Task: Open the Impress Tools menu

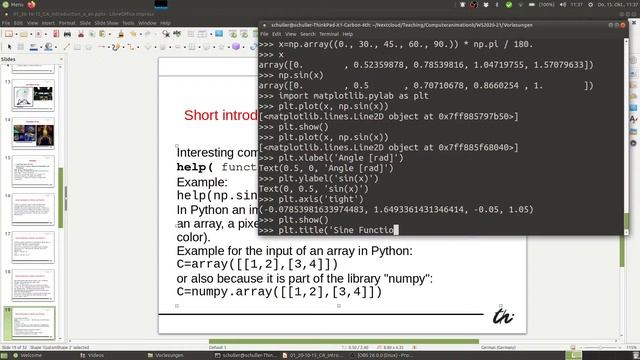Action: (128, 23)
